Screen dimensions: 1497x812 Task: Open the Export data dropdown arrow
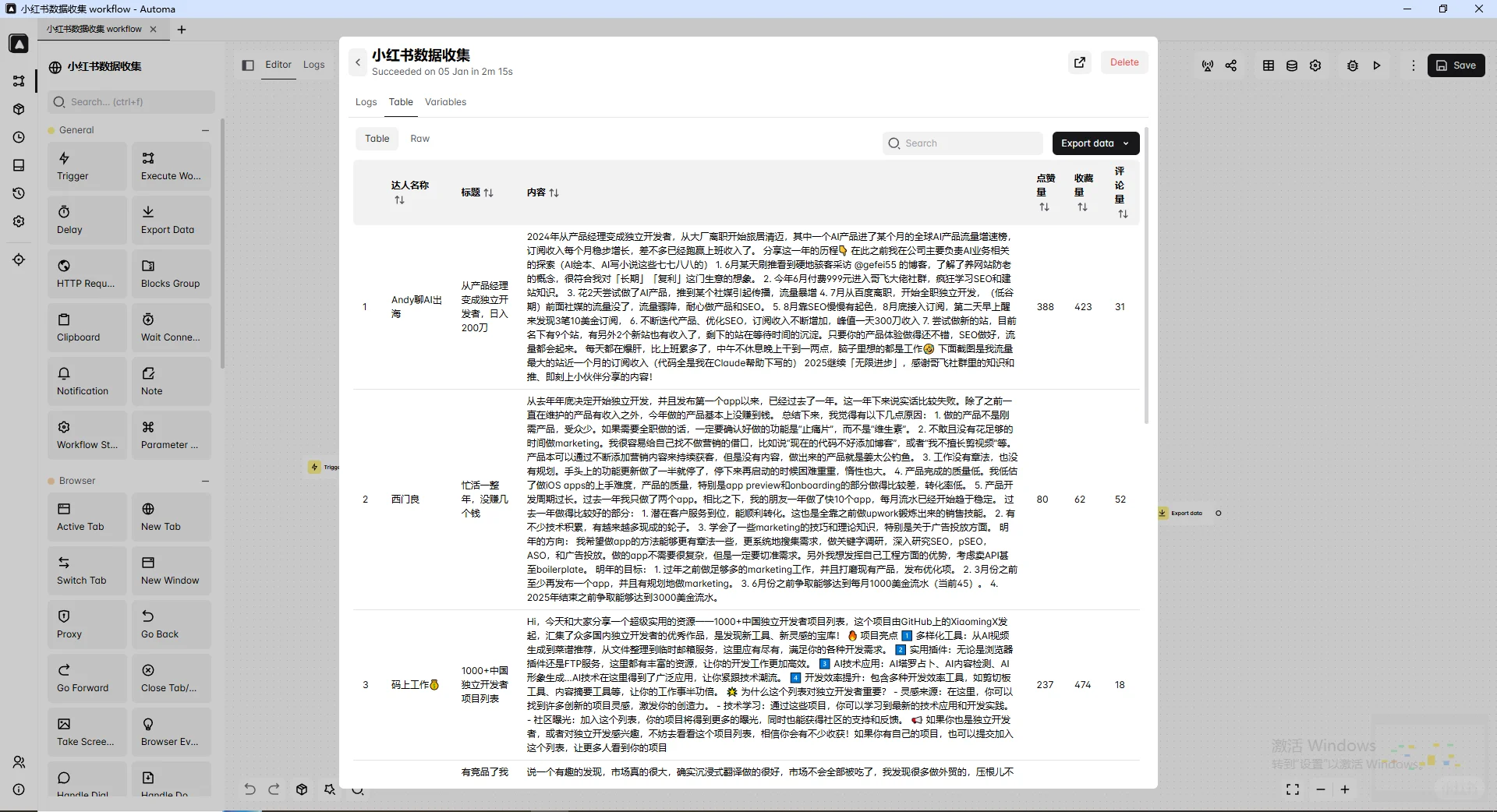pos(1125,143)
